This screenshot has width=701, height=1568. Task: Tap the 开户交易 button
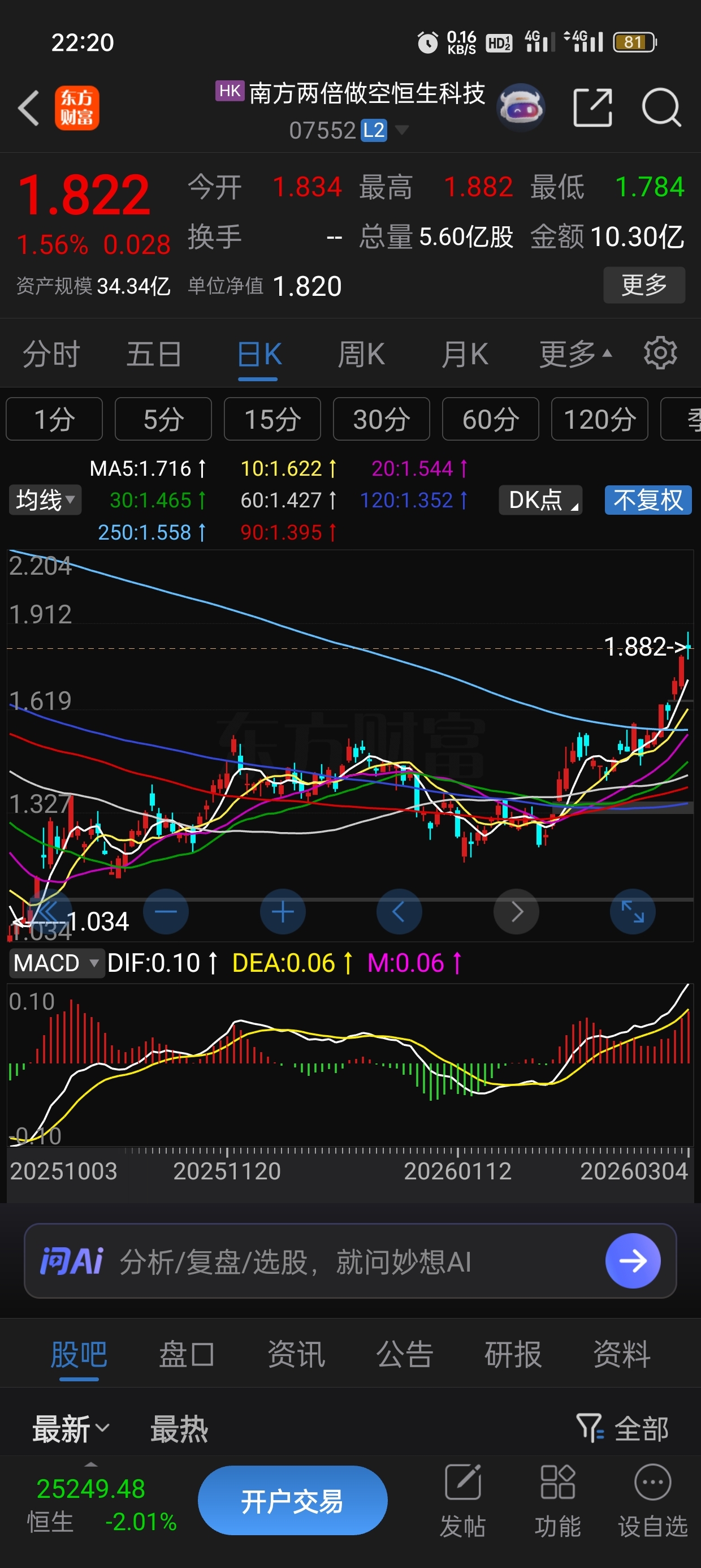(x=293, y=1500)
